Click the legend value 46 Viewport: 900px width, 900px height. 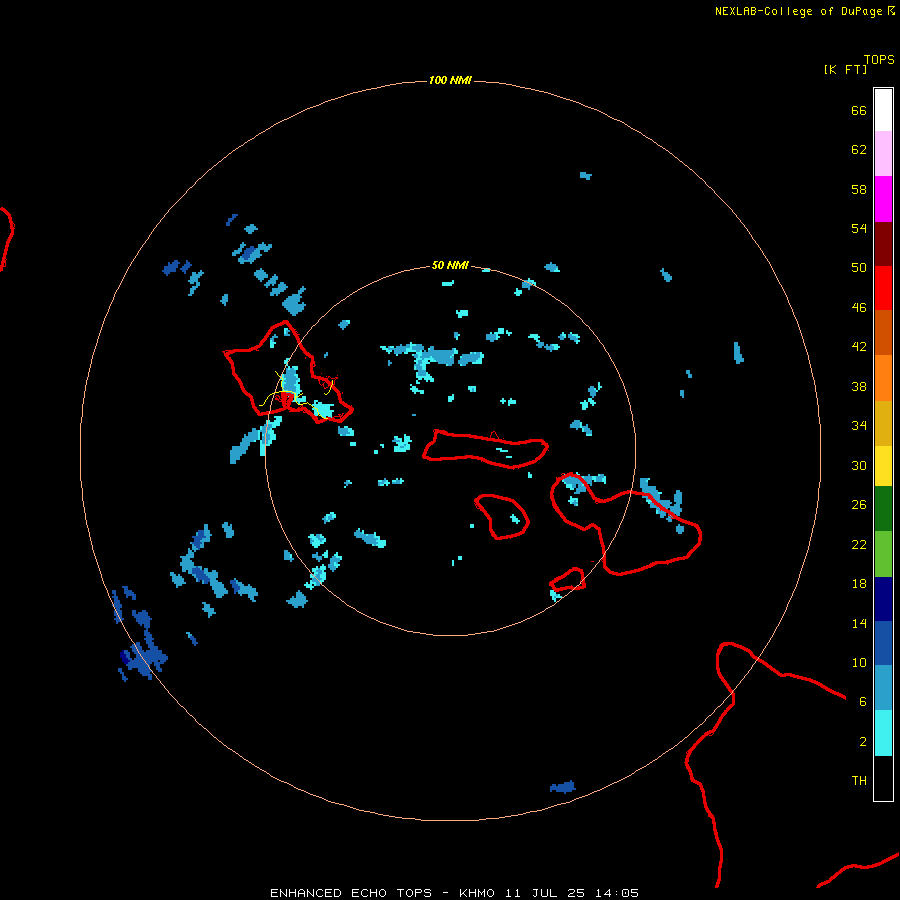click(x=859, y=308)
